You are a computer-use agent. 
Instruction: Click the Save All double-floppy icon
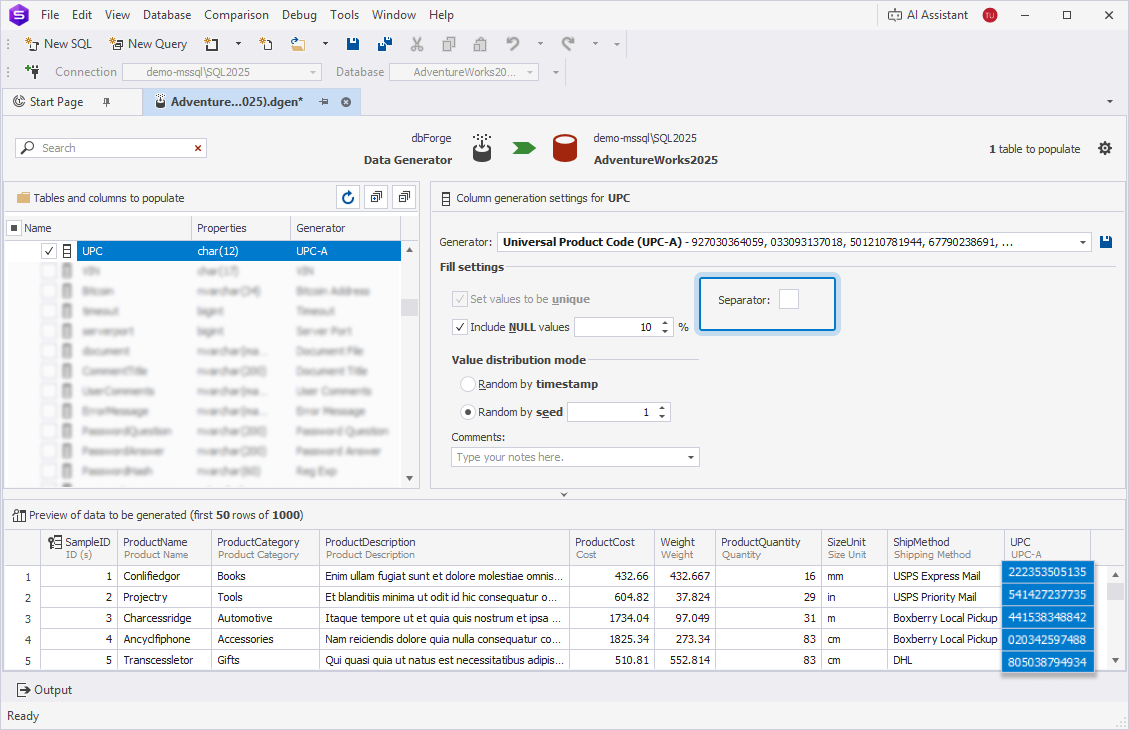point(384,44)
